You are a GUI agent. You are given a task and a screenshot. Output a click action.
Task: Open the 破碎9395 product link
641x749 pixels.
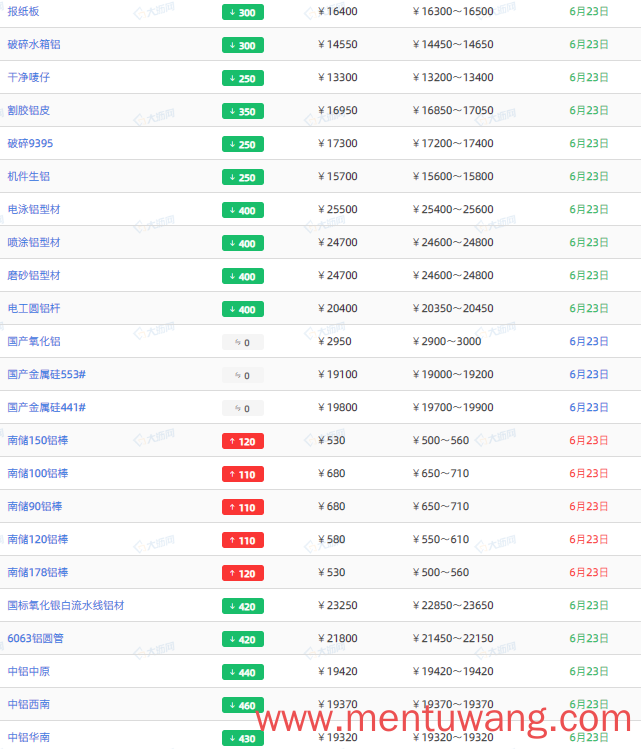click(30, 143)
